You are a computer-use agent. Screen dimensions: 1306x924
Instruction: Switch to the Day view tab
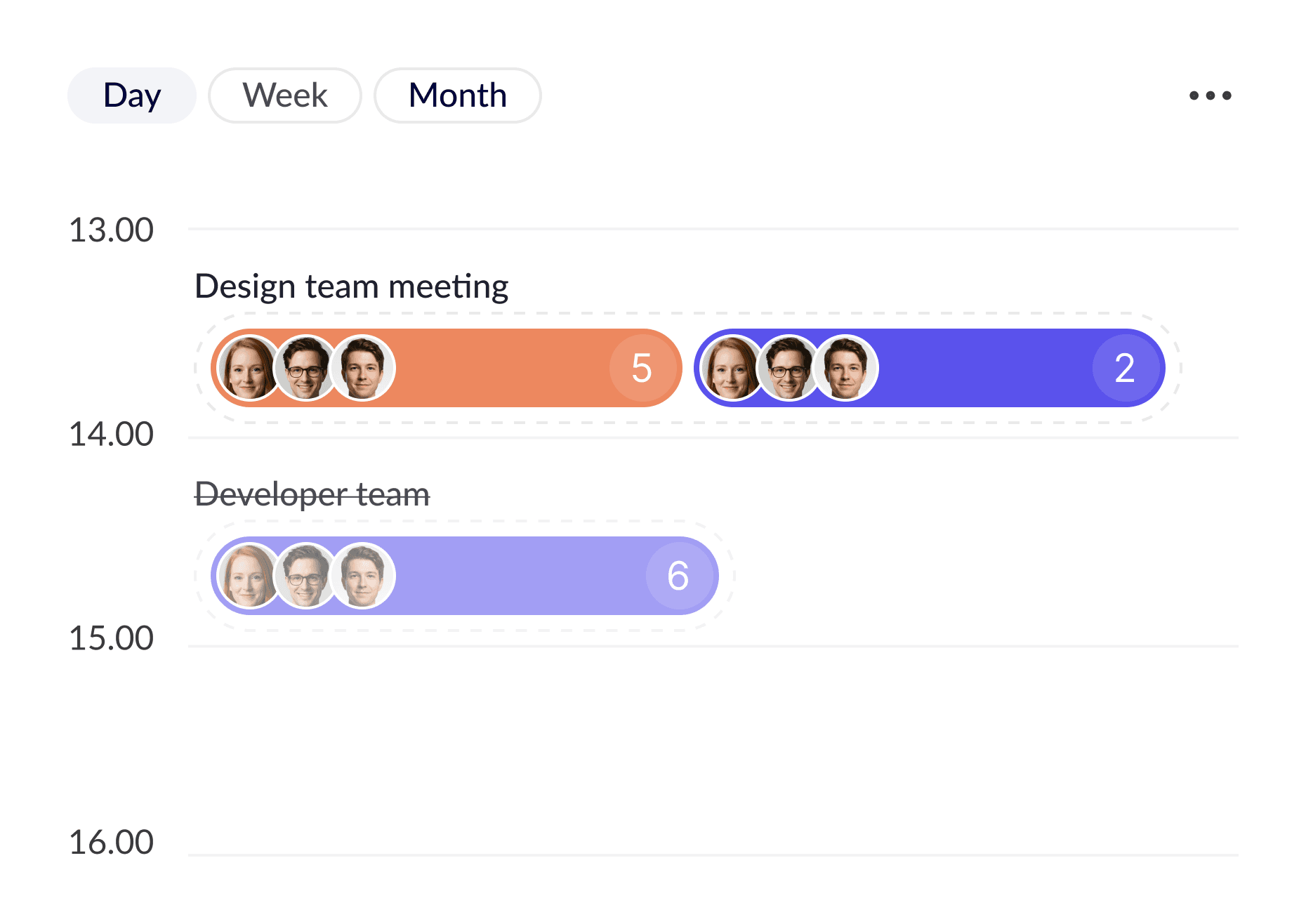[132, 95]
